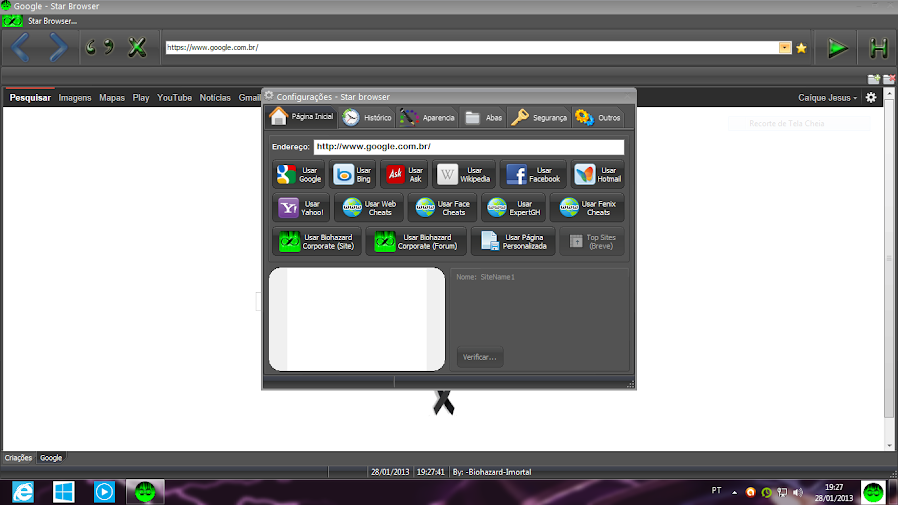Open Google settings gear
The width and height of the screenshot is (898, 505).
[x=871, y=98]
